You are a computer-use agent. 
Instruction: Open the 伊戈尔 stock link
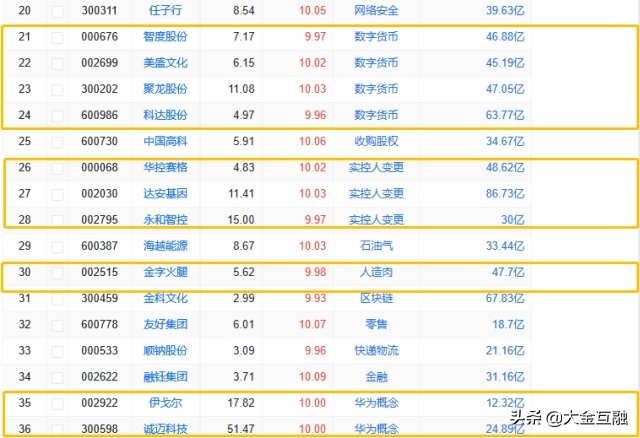(165, 402)
